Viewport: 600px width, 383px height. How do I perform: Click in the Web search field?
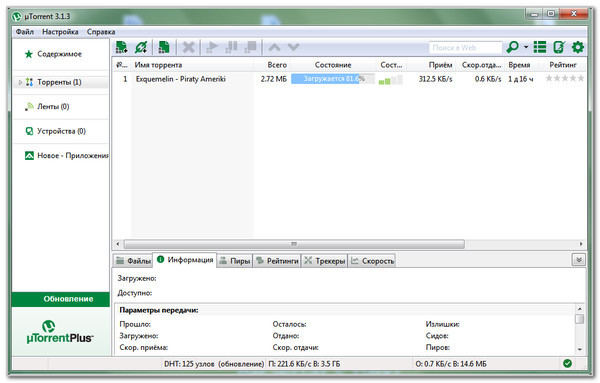(x=465, y=48)
